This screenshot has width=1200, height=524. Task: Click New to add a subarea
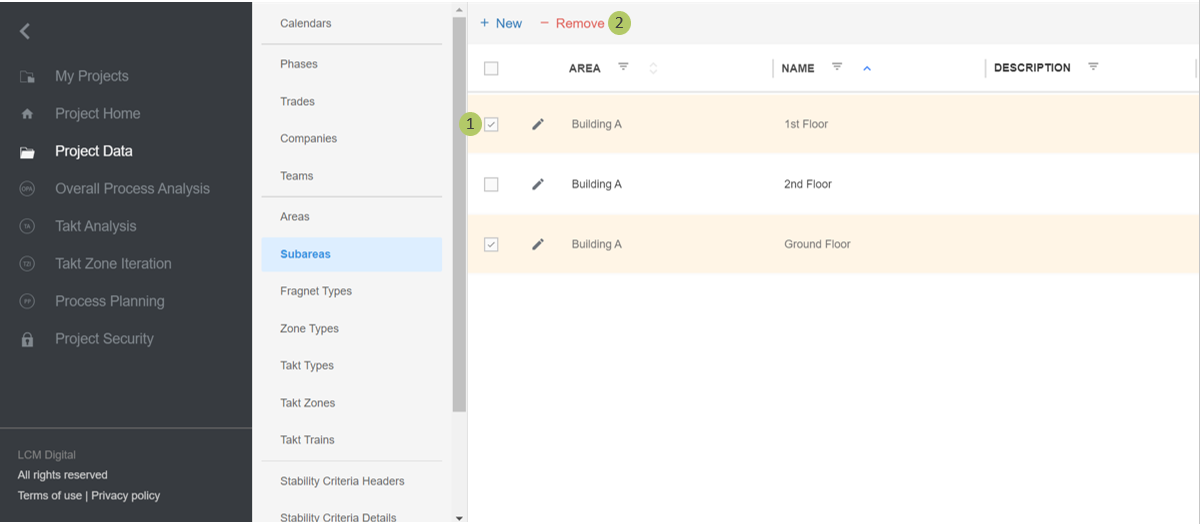click(501, 23)
